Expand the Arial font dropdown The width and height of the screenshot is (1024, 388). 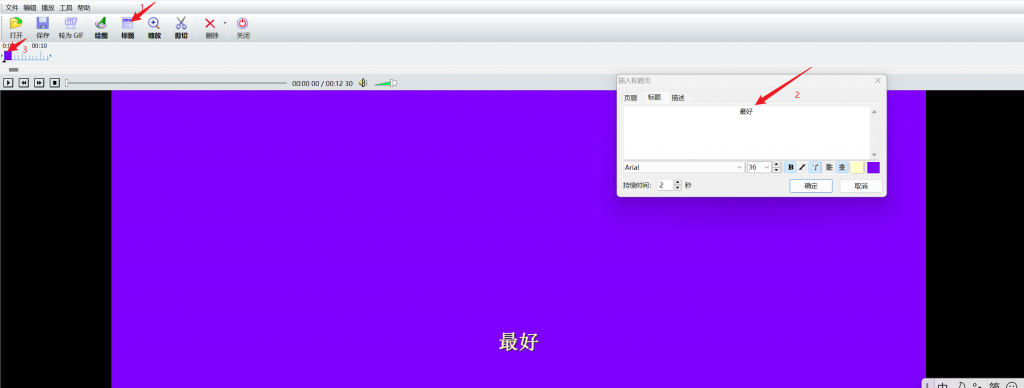tap(684, 167)
